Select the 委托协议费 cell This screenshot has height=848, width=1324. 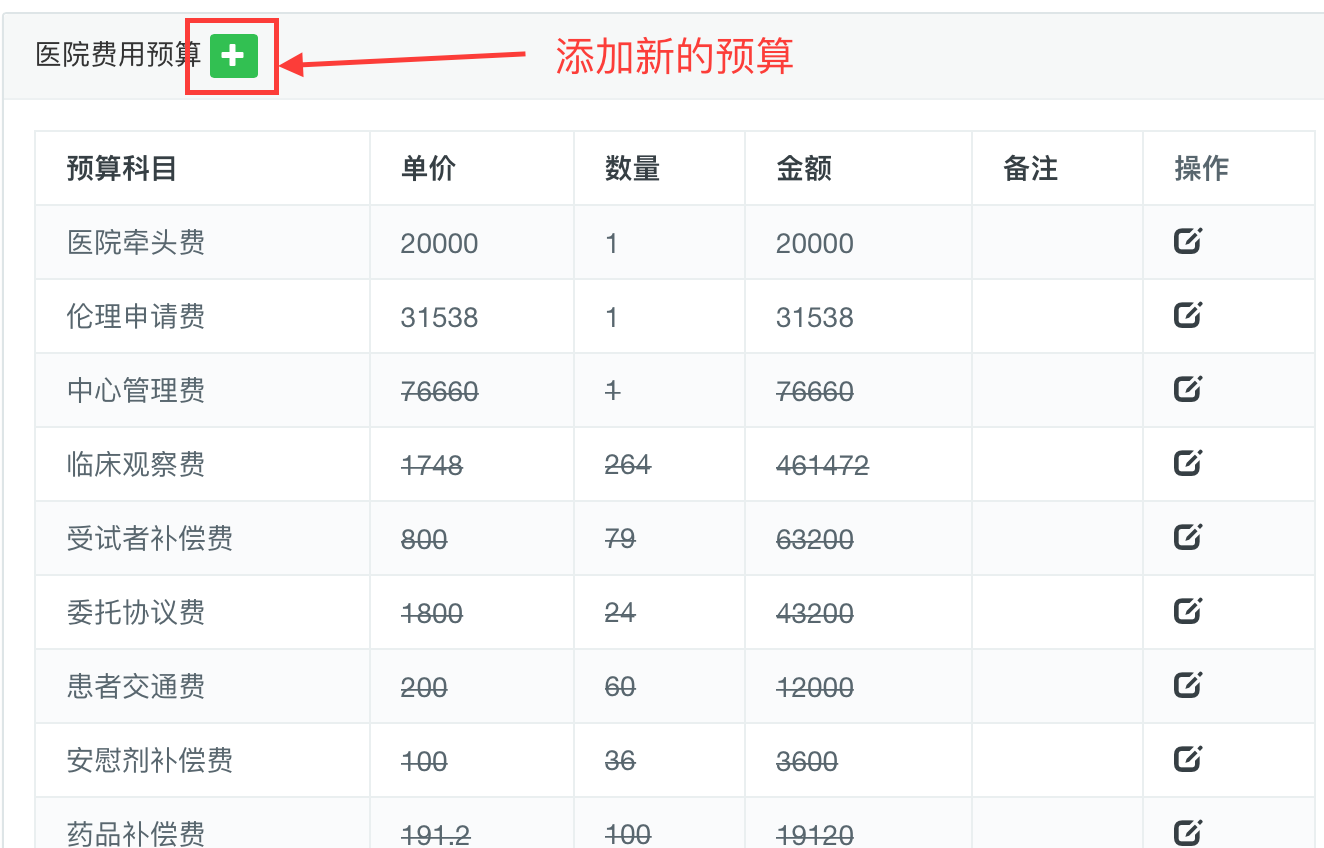(203, 613)
